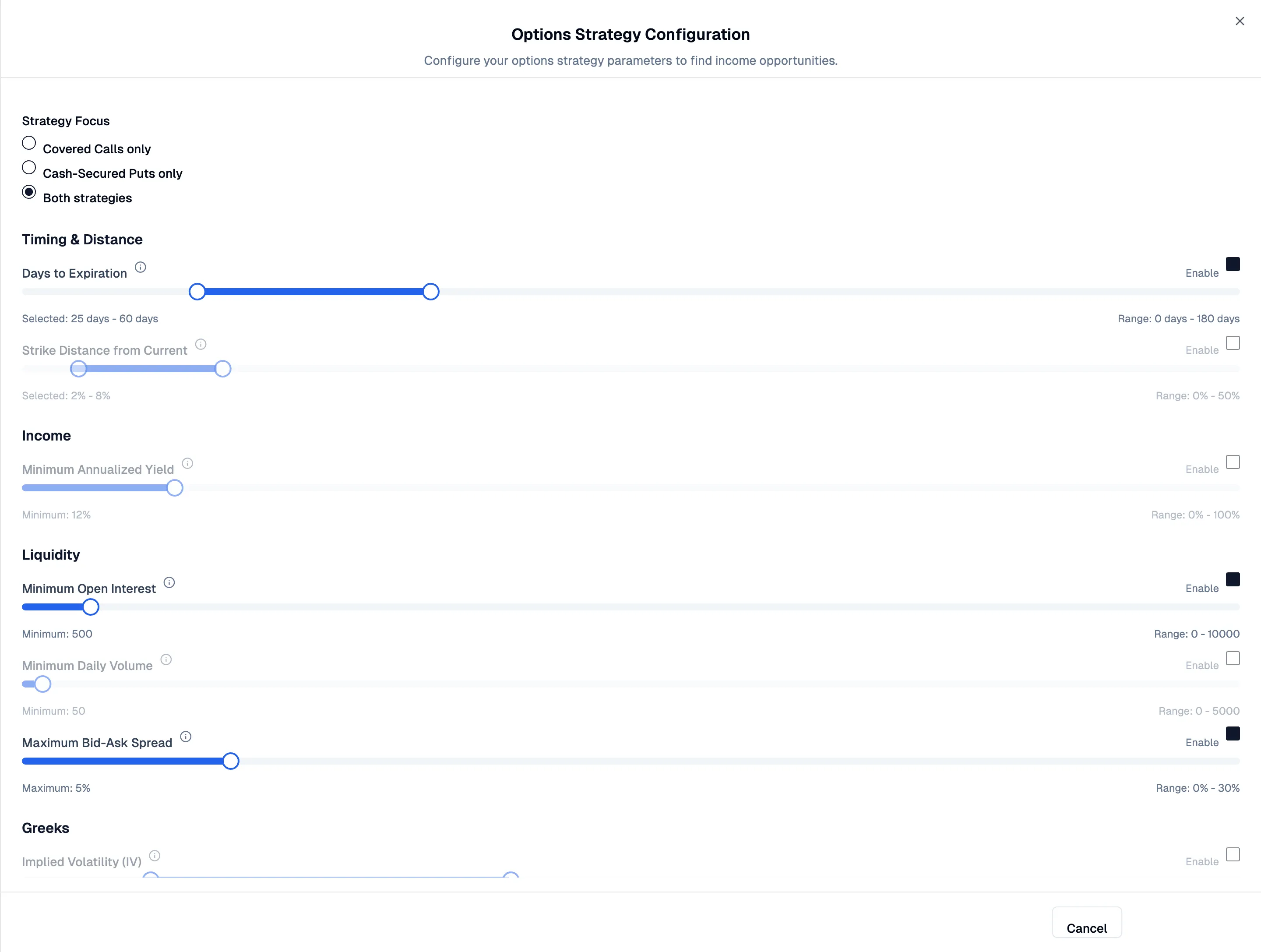Screen dimensions: 1261x952
Task: Click the Maximum Bid-Ask Spread slider handle
Action: tap(231, 761)
